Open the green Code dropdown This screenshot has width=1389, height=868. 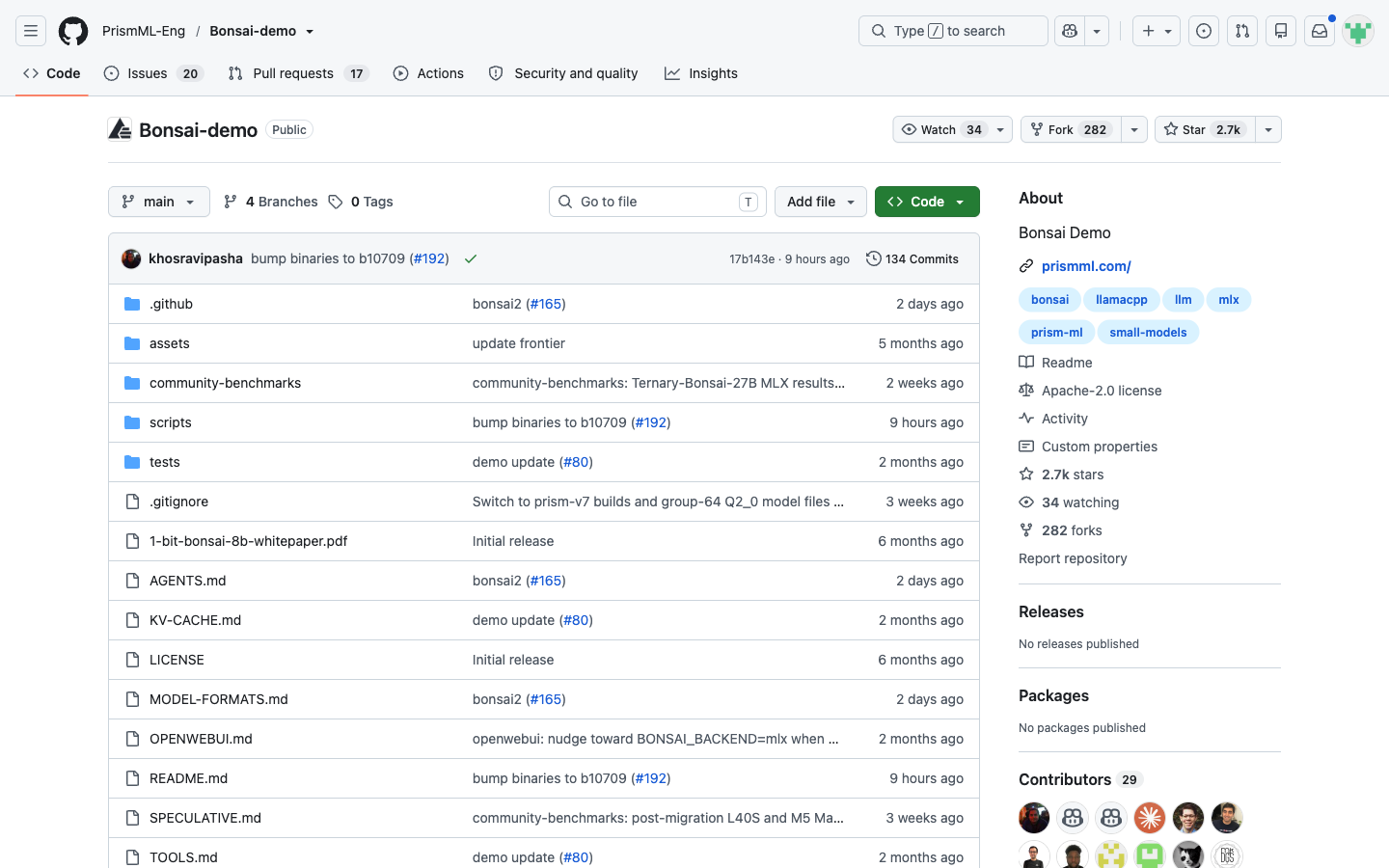pos(927,202)
